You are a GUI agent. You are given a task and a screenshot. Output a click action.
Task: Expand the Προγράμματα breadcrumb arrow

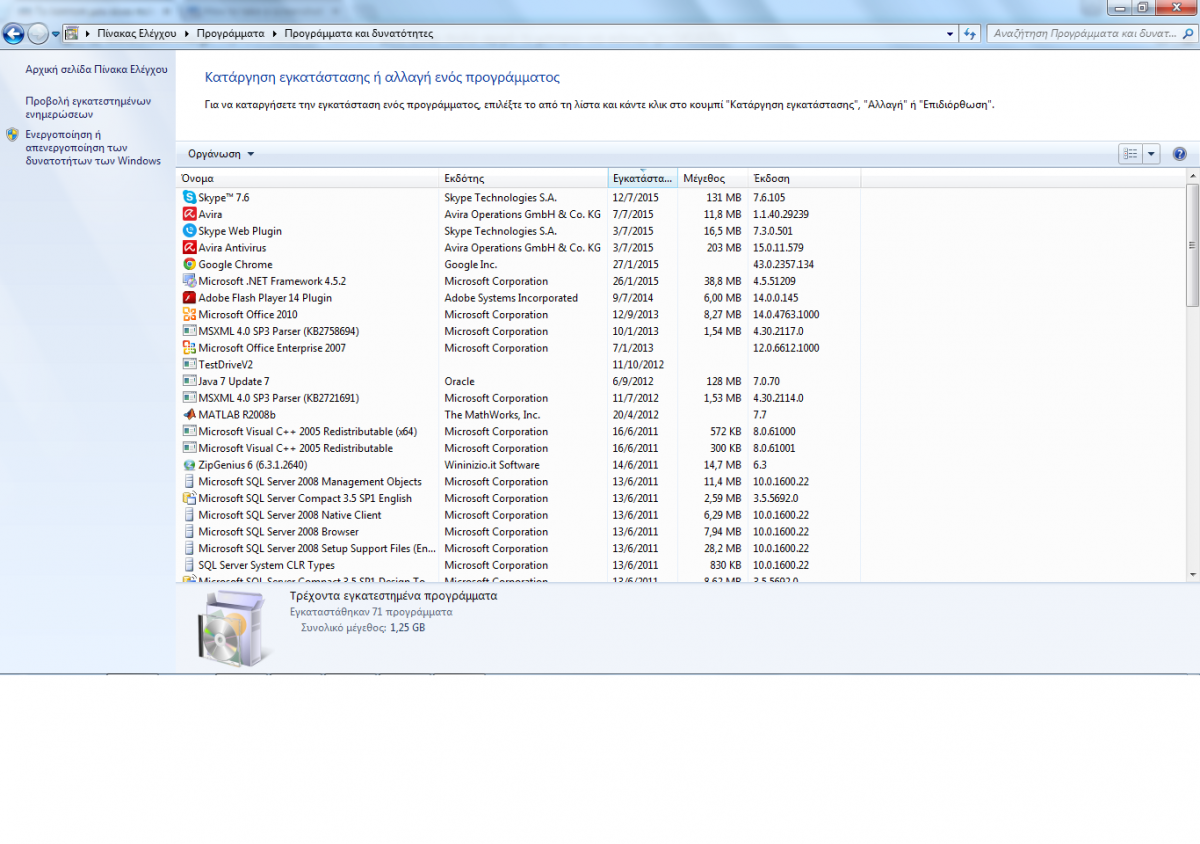tap(274, 33)
